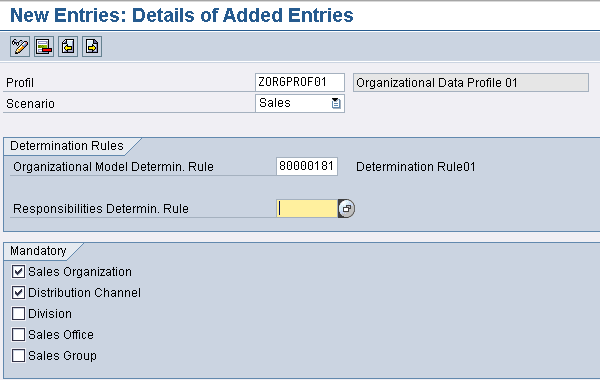Uncheck the Distribution Channel checkbox
Screen dimensions: 600x380
point(18,293)
